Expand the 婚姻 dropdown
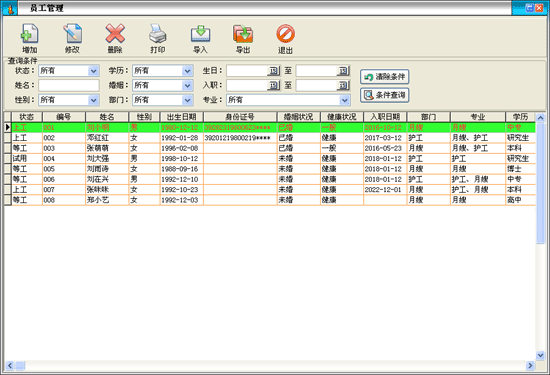 187,85
